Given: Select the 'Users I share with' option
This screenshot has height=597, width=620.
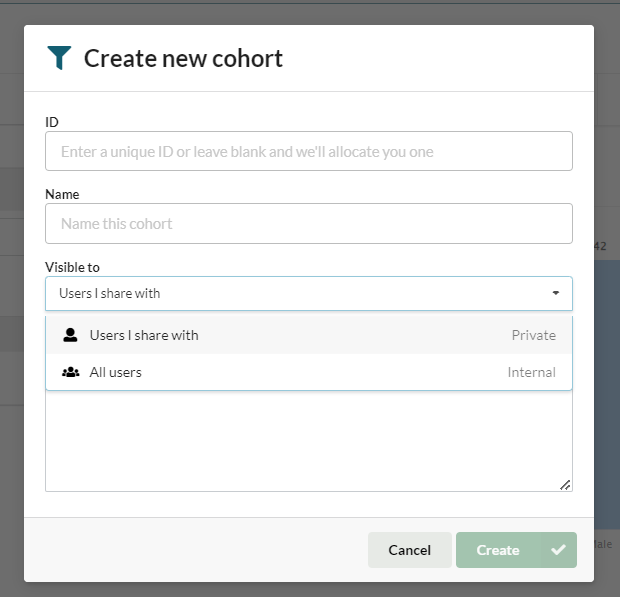Looking at the screenshot, I should click(x=144, y=335).
